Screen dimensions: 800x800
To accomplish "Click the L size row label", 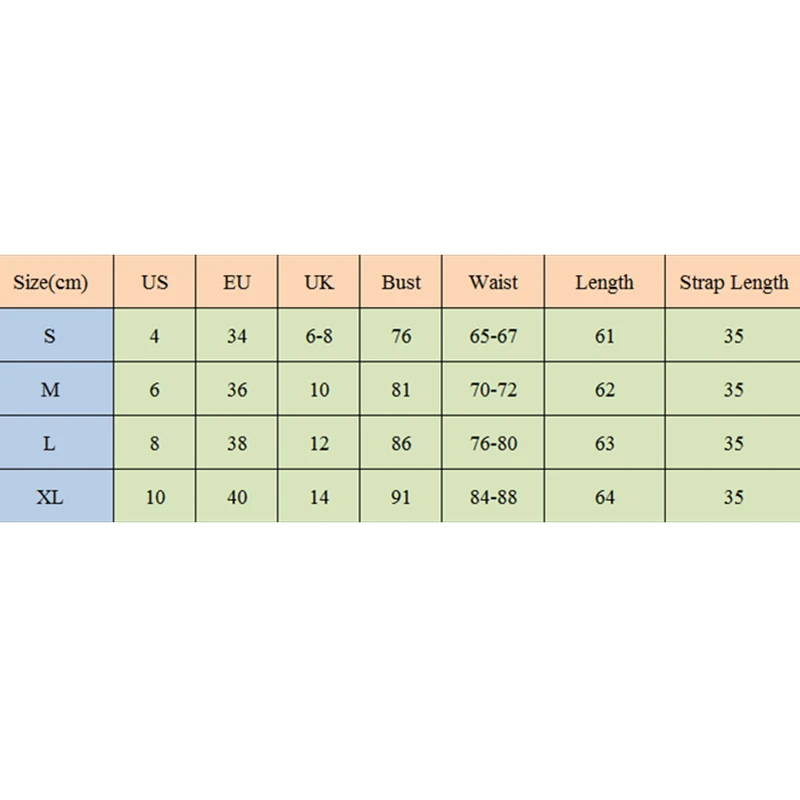I will [x=51, y=443].
